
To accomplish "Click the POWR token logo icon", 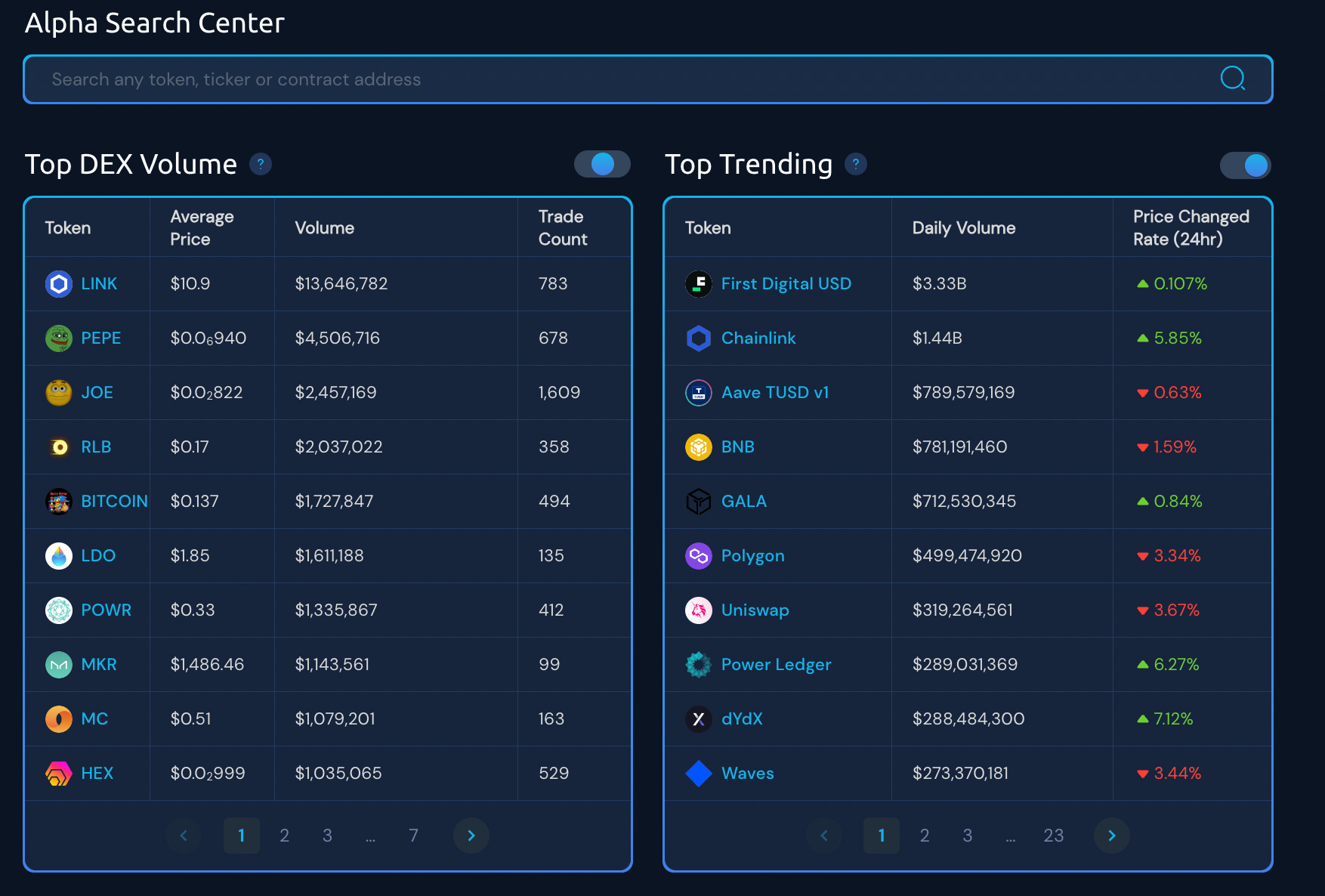I will [59, 610].
